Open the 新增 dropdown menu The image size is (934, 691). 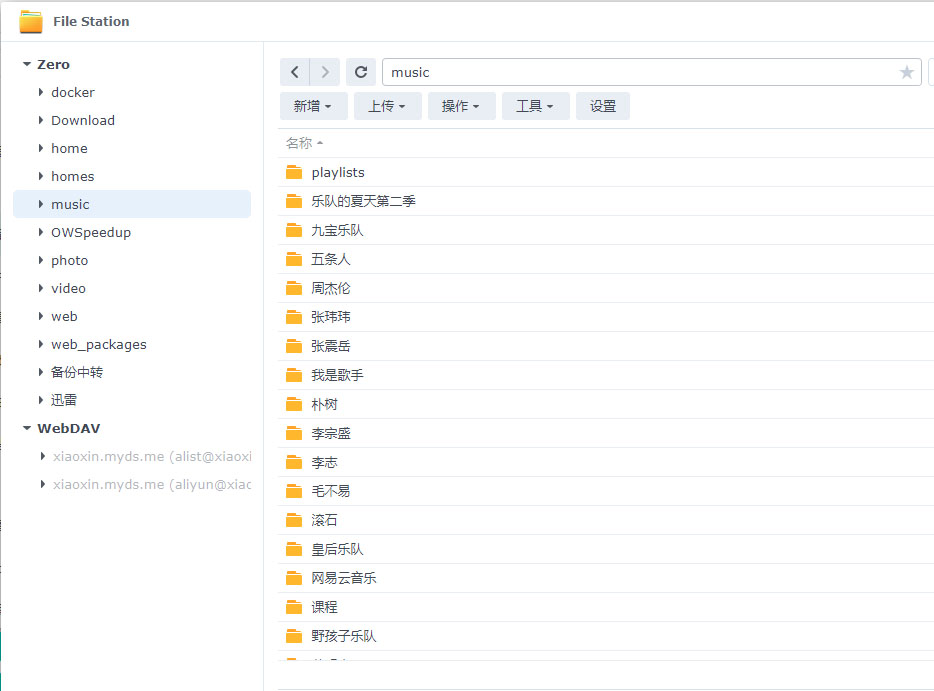[313, 106]
